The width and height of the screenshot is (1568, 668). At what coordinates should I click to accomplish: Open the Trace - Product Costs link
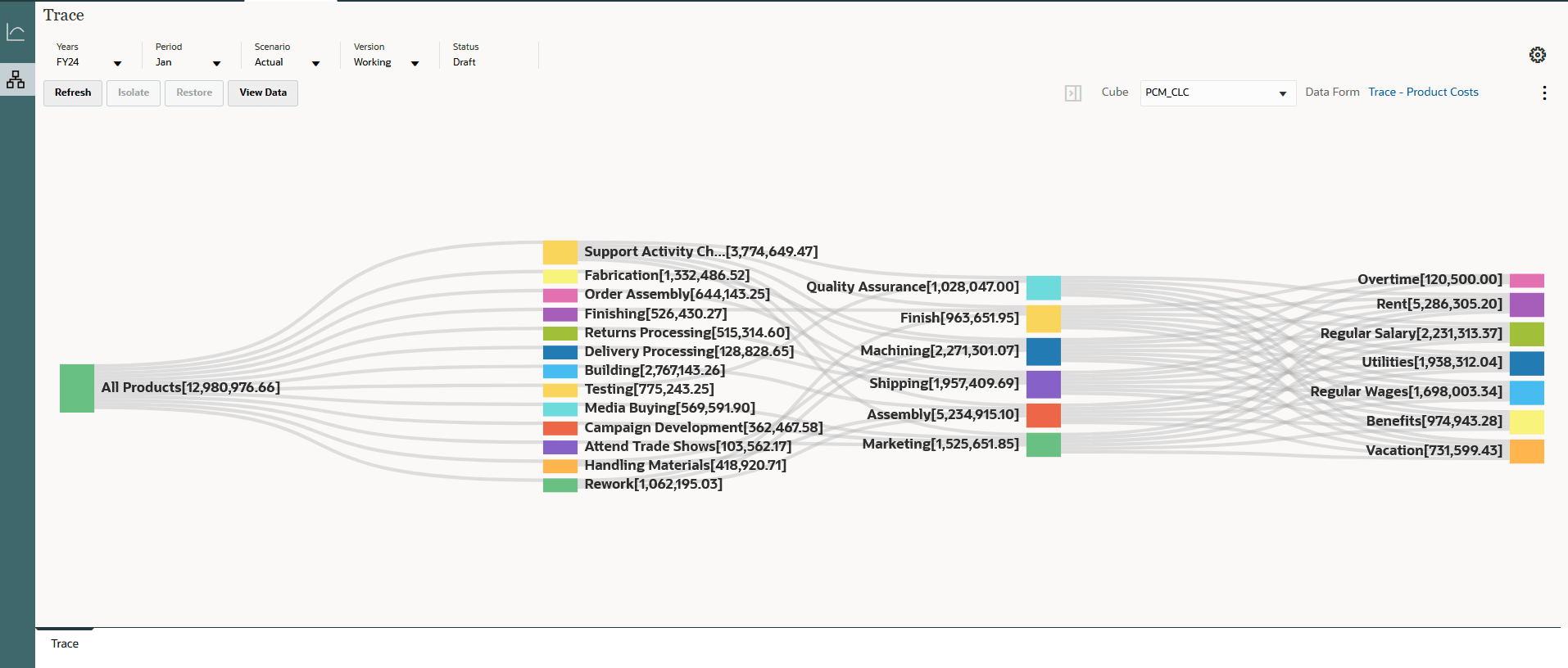pyautogui.click(x=1423, y=93)
